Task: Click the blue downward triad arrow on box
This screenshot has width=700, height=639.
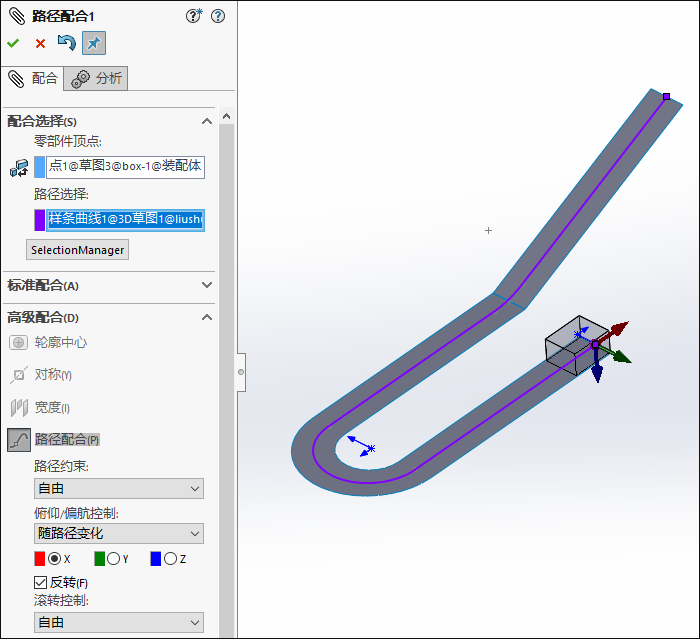Action: 597,371
